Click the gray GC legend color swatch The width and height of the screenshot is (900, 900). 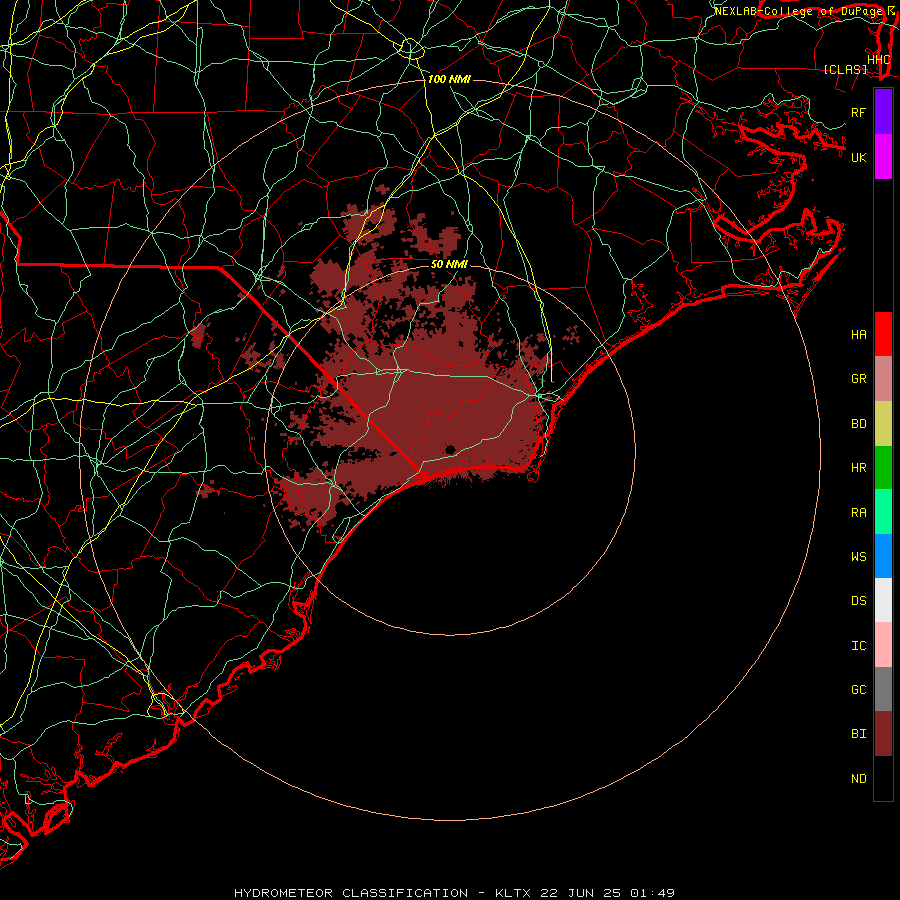883,689
